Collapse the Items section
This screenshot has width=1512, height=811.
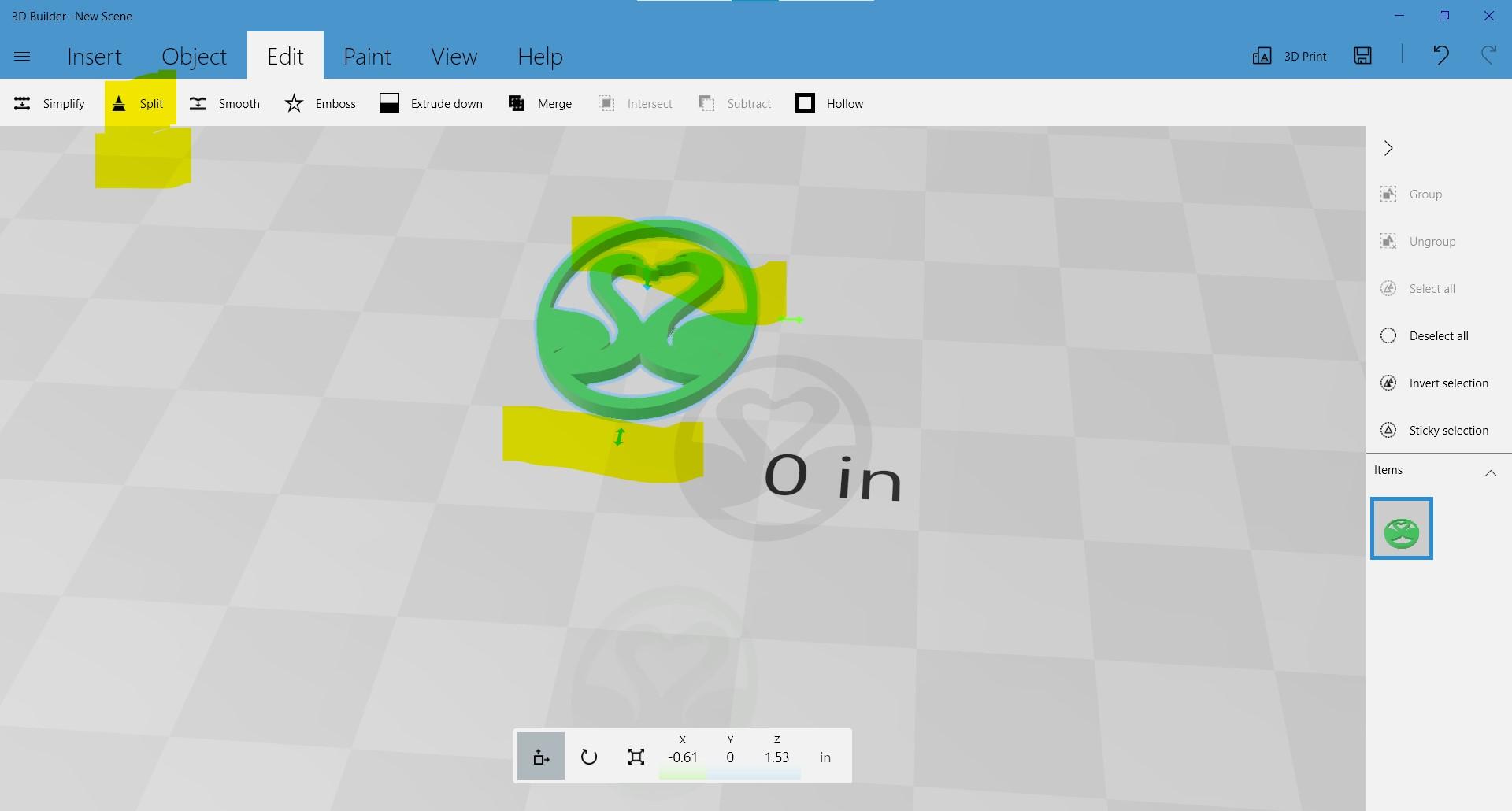pyautogui.click(x=1490, y=472)
